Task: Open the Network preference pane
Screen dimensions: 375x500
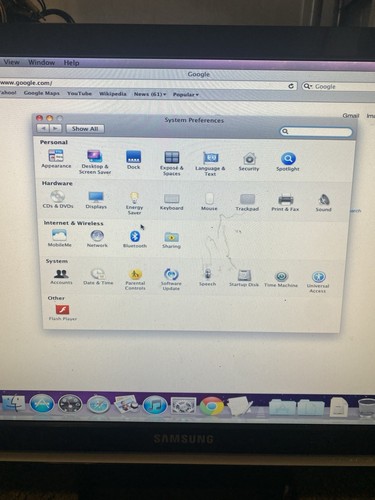Action: coord(97,238)
